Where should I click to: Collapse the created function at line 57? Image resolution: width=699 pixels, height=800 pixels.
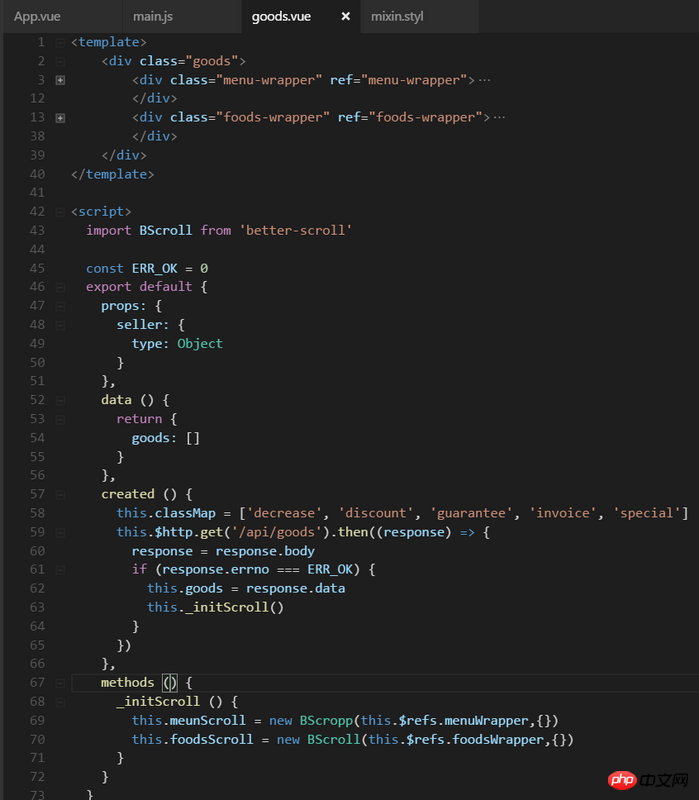(60, 495)
